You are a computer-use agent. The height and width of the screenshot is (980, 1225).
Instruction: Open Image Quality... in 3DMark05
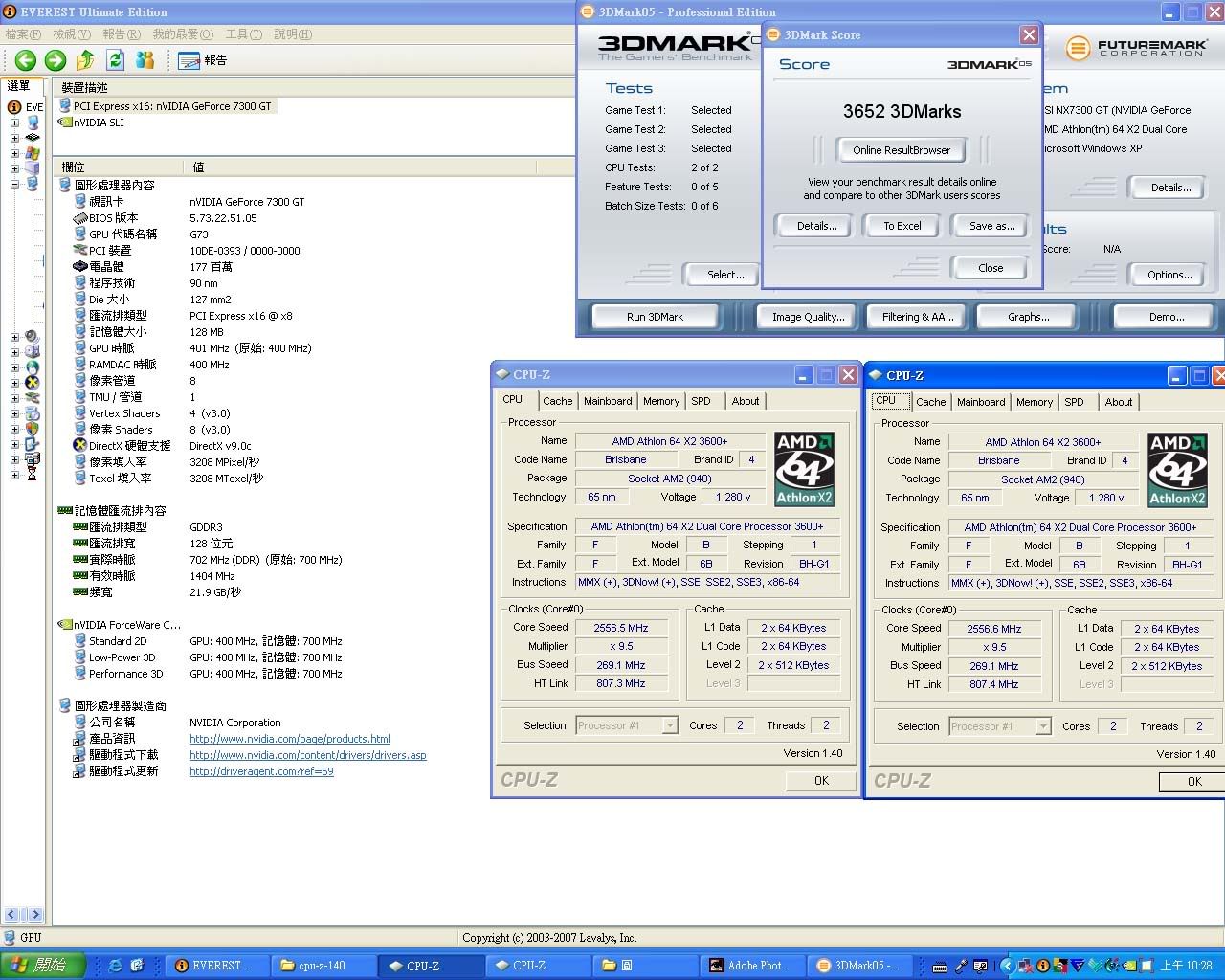coord(808,317)
